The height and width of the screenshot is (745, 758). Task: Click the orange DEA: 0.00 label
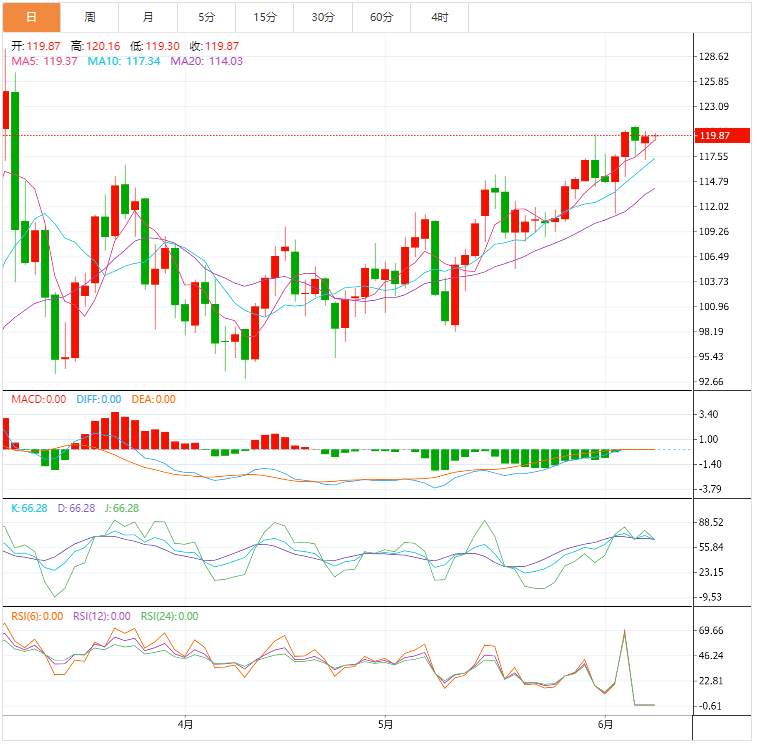pyautogui.click(x=153, y=399)
